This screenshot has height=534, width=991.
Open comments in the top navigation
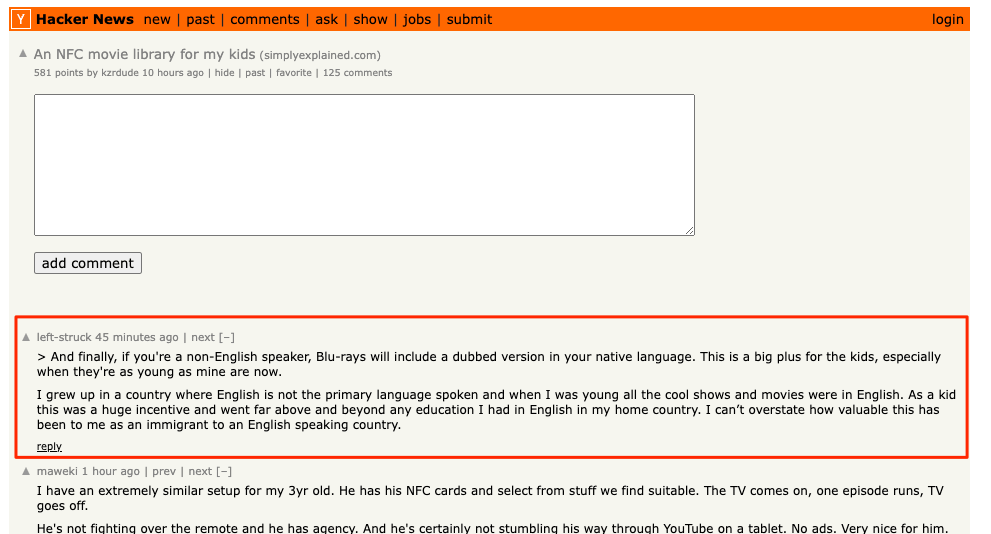(x=265, y=20)
